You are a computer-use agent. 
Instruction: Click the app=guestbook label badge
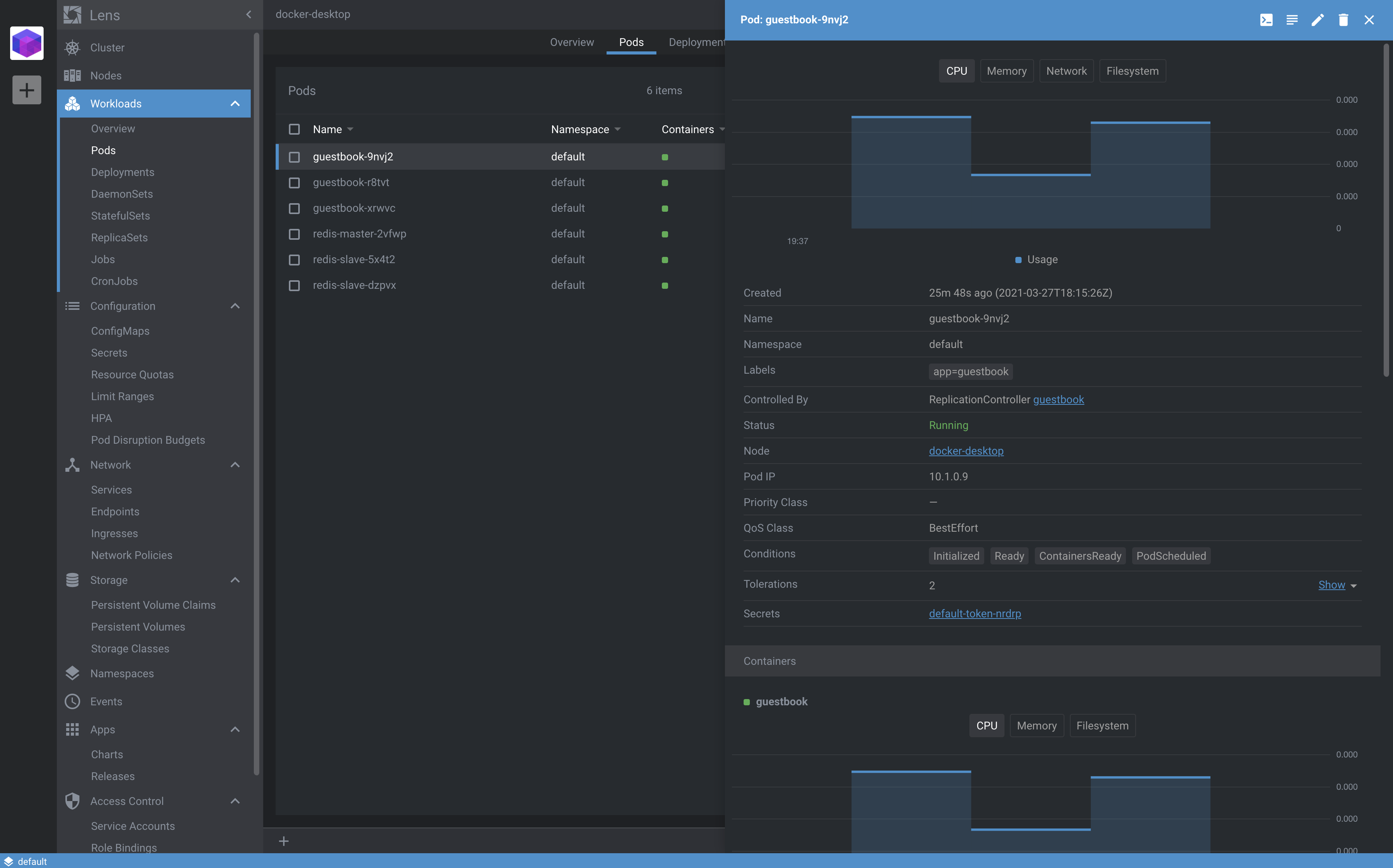(971, 371)
